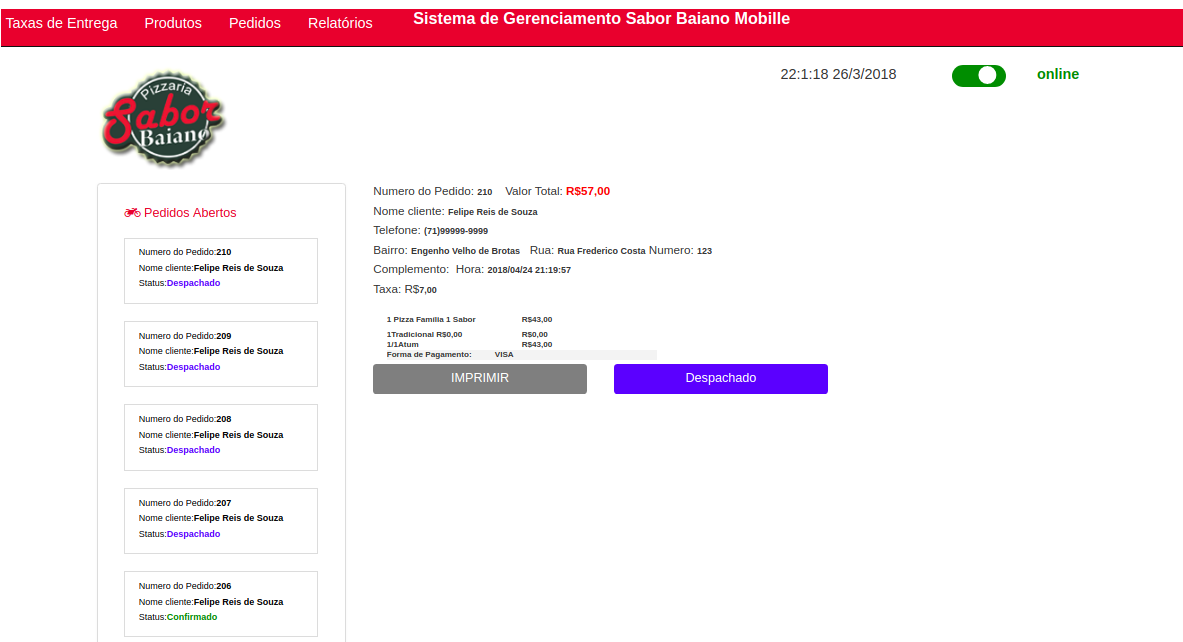The image size is (1183, 642).
Task: Click the purple Despachado button
Action: tap(720, 379)
